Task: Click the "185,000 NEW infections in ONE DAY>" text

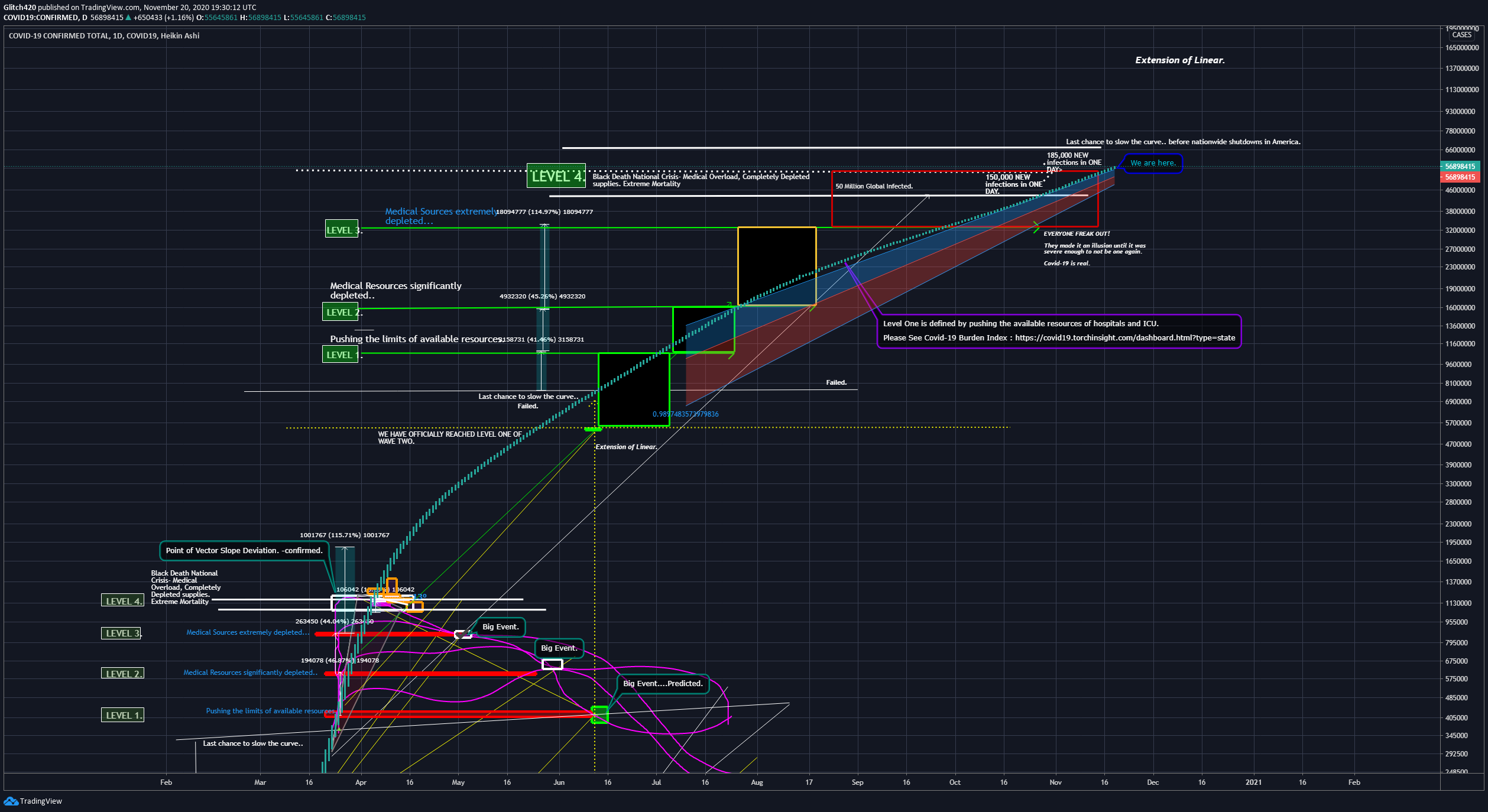Action: click(1074, 163)
